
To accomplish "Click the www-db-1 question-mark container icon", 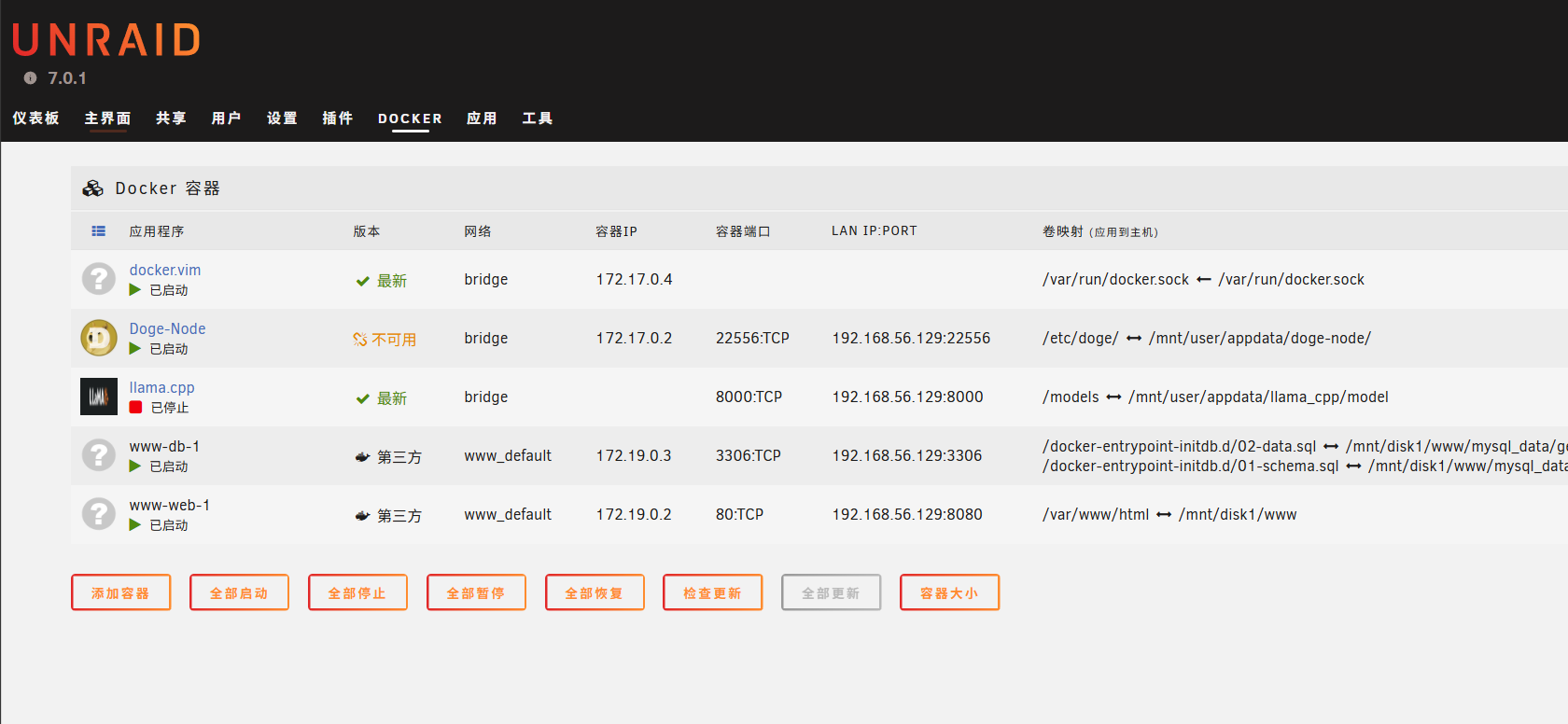I will 99,455.
